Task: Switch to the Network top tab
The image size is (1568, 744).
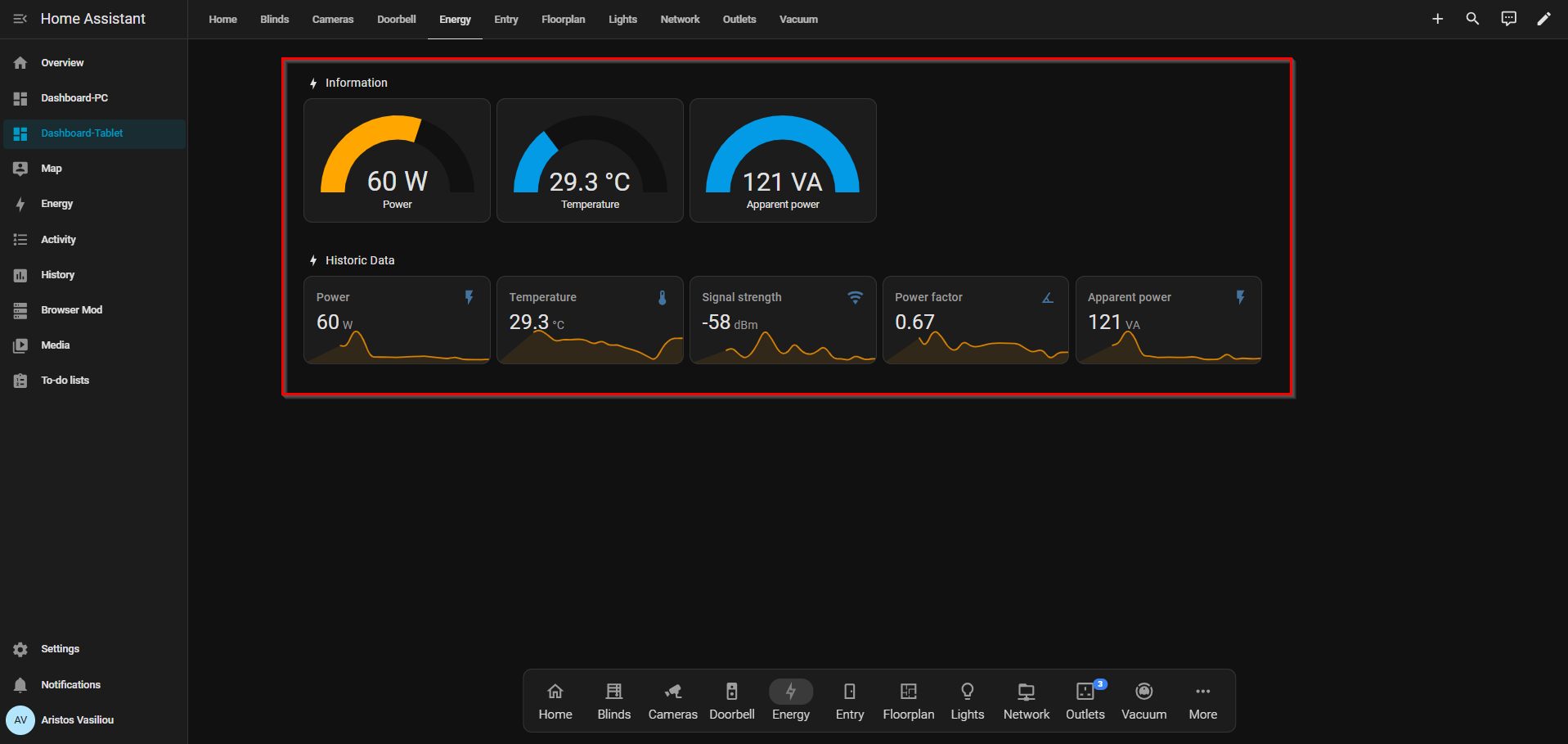Action: pos(680,20)
